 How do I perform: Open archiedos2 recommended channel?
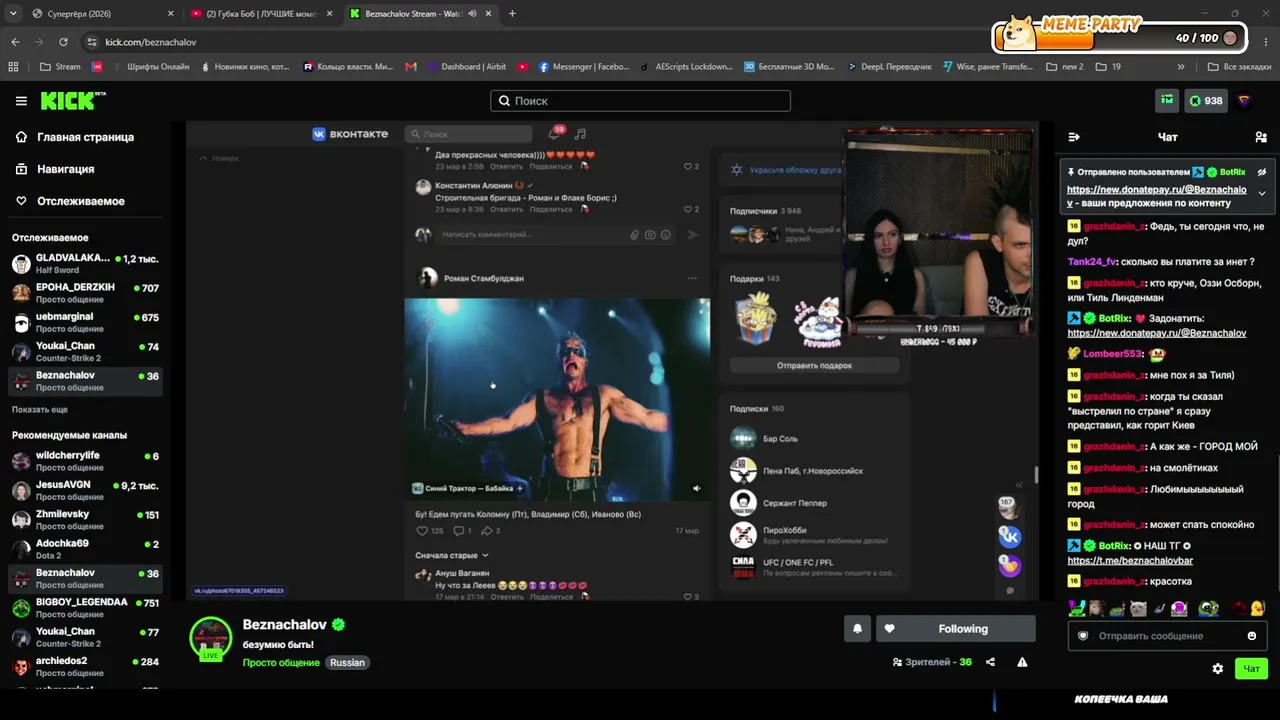(86, 667)
